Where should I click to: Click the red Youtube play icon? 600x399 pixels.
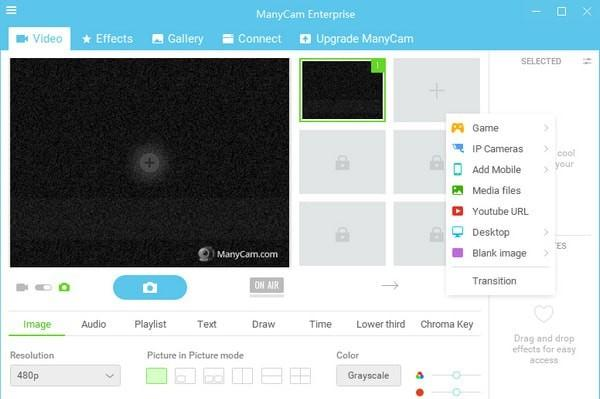[458, 211]
